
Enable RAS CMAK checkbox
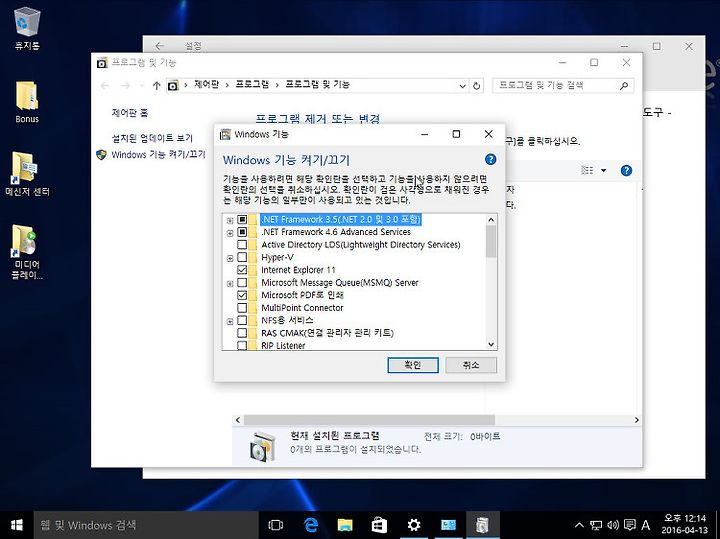click(x=242, y=333)
